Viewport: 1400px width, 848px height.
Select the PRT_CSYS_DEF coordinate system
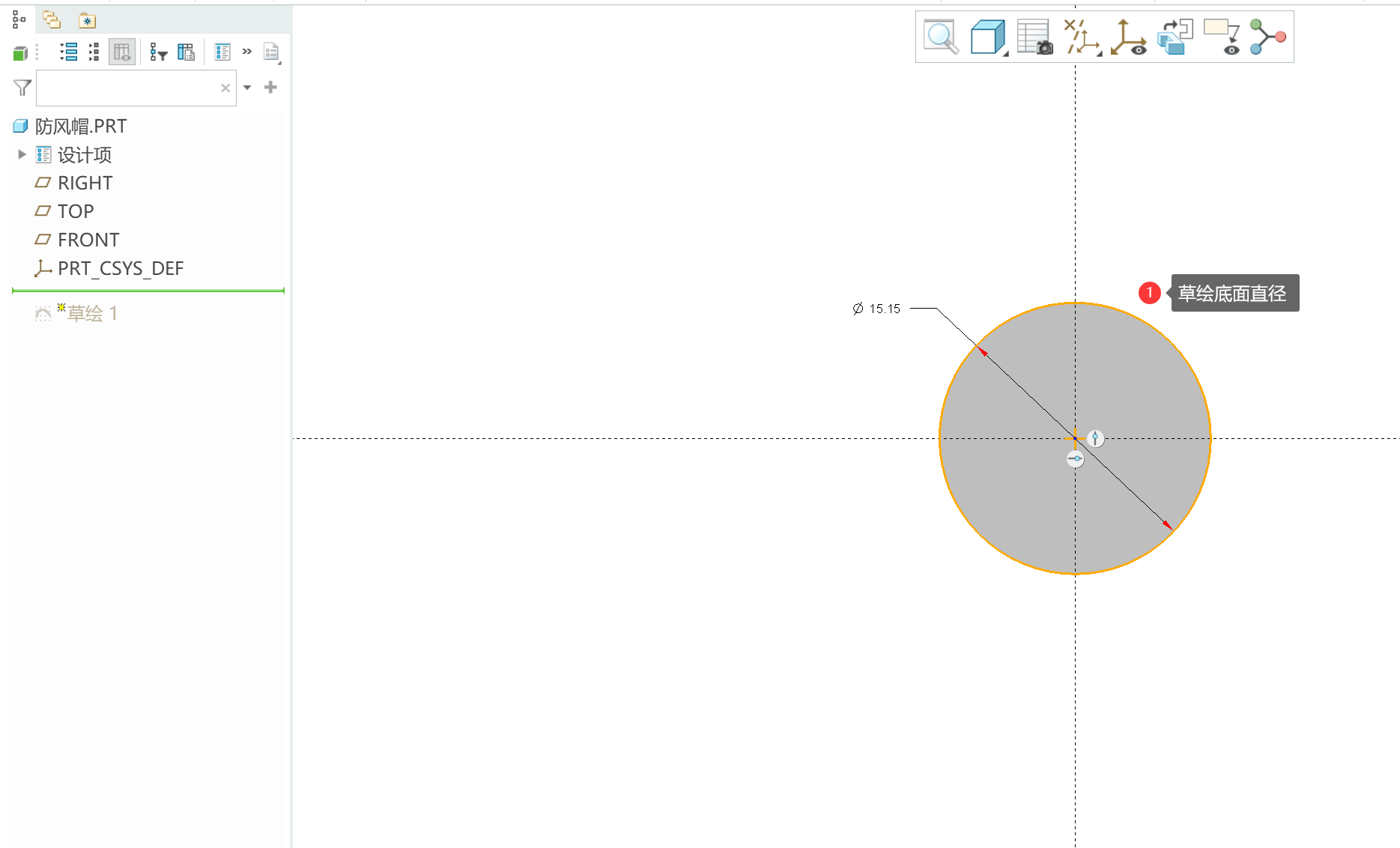[x=109, y=268]
